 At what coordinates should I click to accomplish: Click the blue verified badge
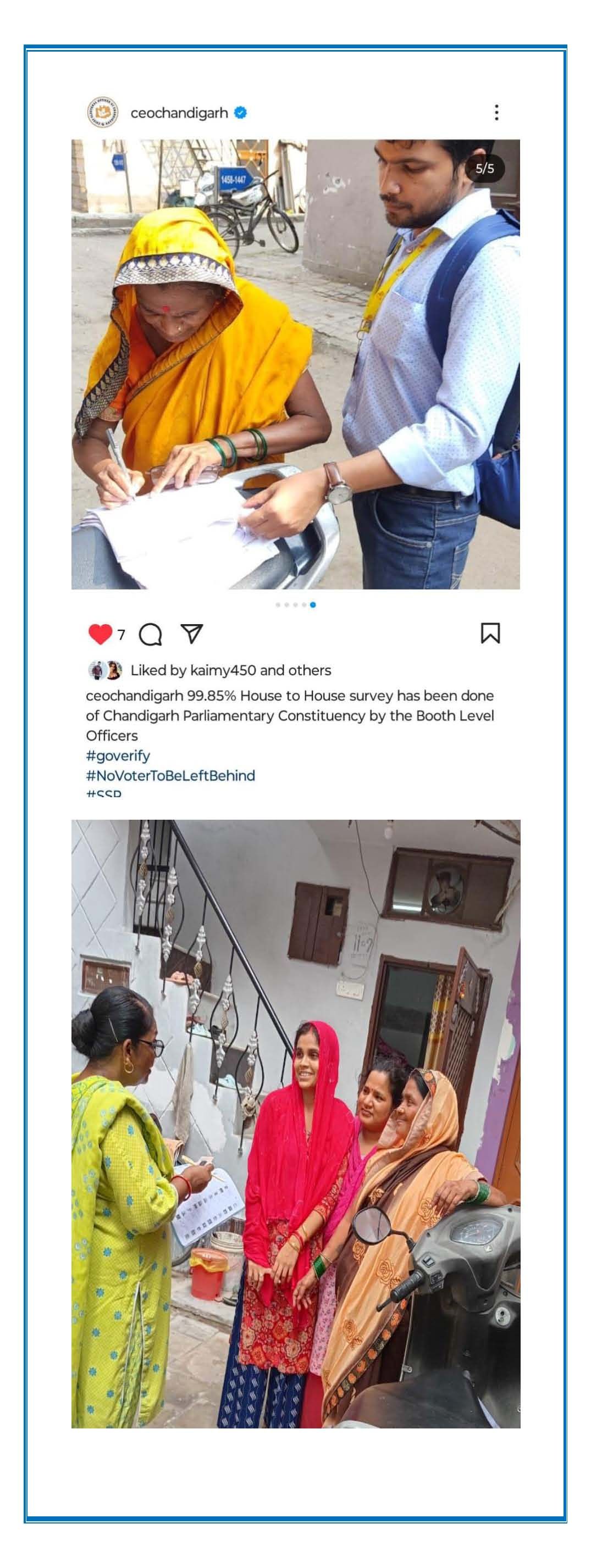(241, 113)
